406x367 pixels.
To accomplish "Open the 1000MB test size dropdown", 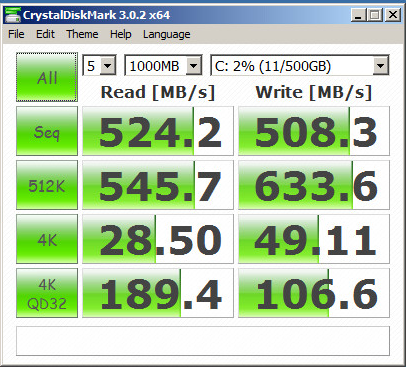I will click(163, 65).
